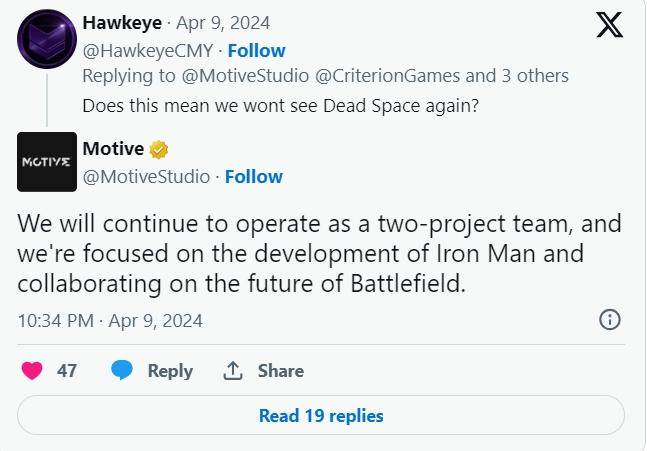Open Hawkeye's Dead Space reply text
The width and height of the screenshot is (647, 451).
click(x=280, y=105)
